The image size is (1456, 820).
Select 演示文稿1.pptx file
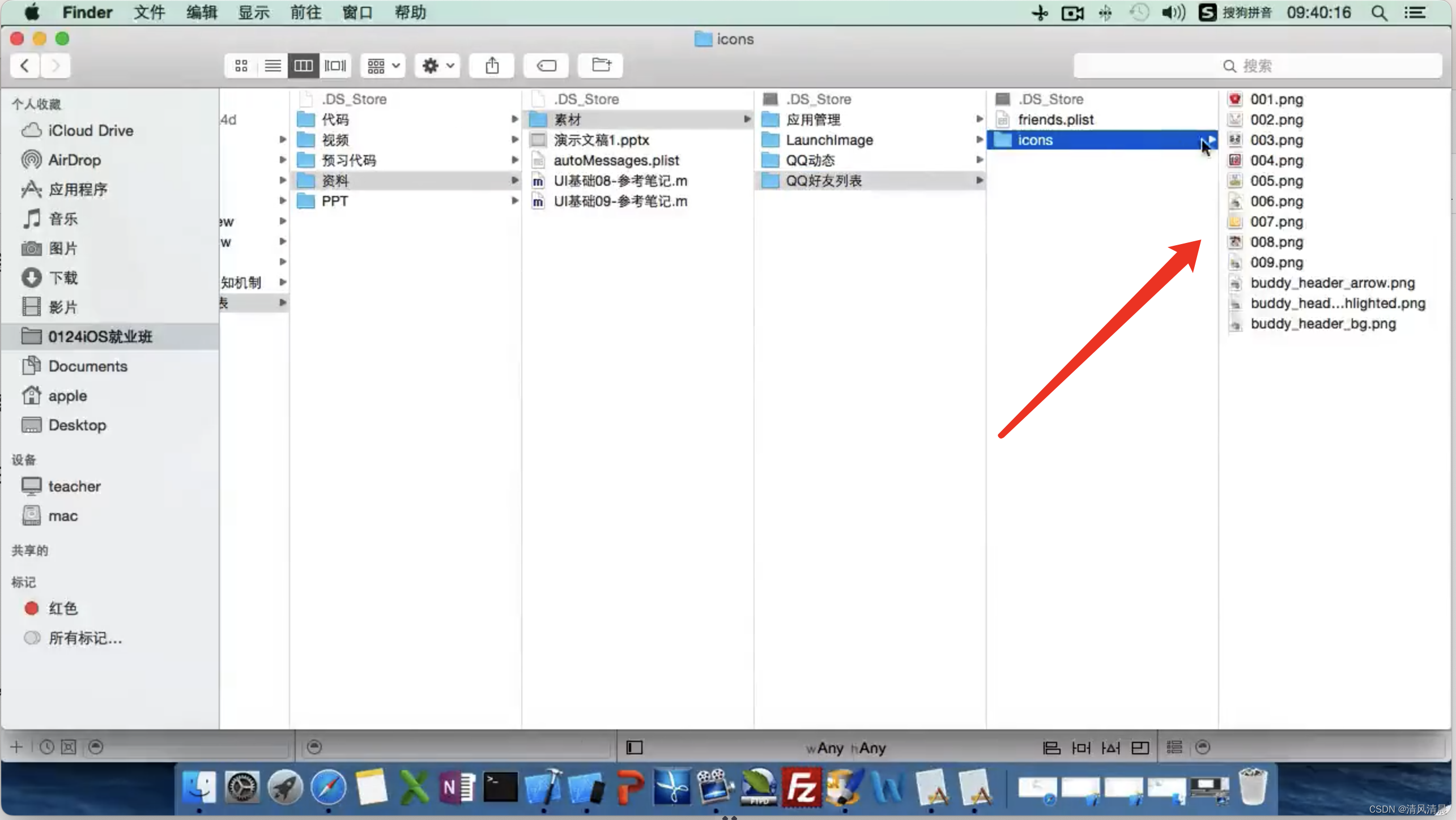pos(639,139)
